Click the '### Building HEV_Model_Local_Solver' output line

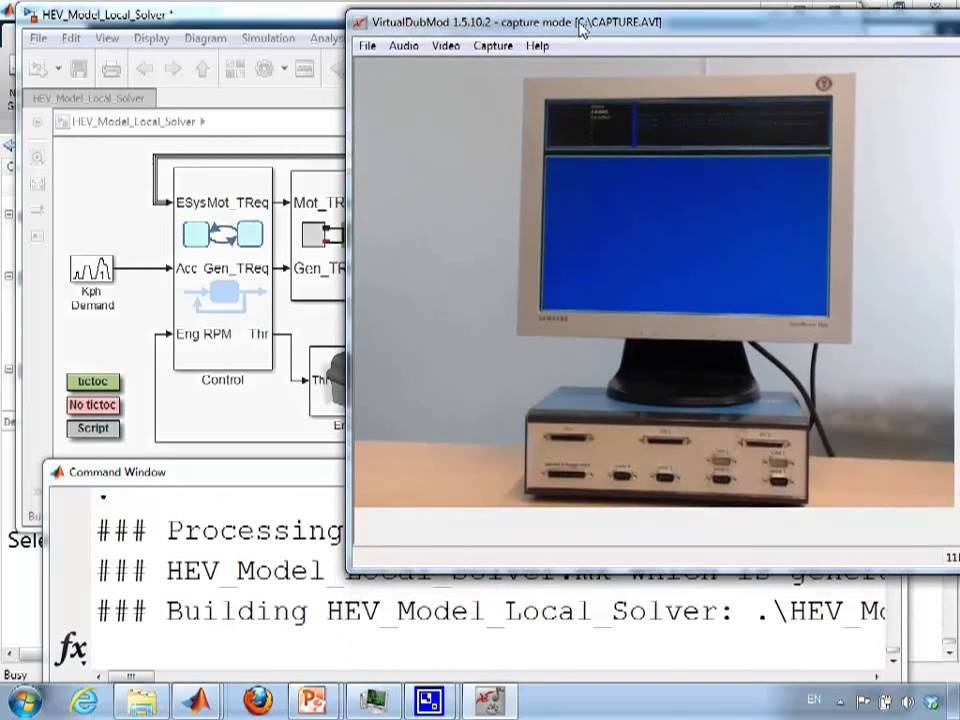490,611
